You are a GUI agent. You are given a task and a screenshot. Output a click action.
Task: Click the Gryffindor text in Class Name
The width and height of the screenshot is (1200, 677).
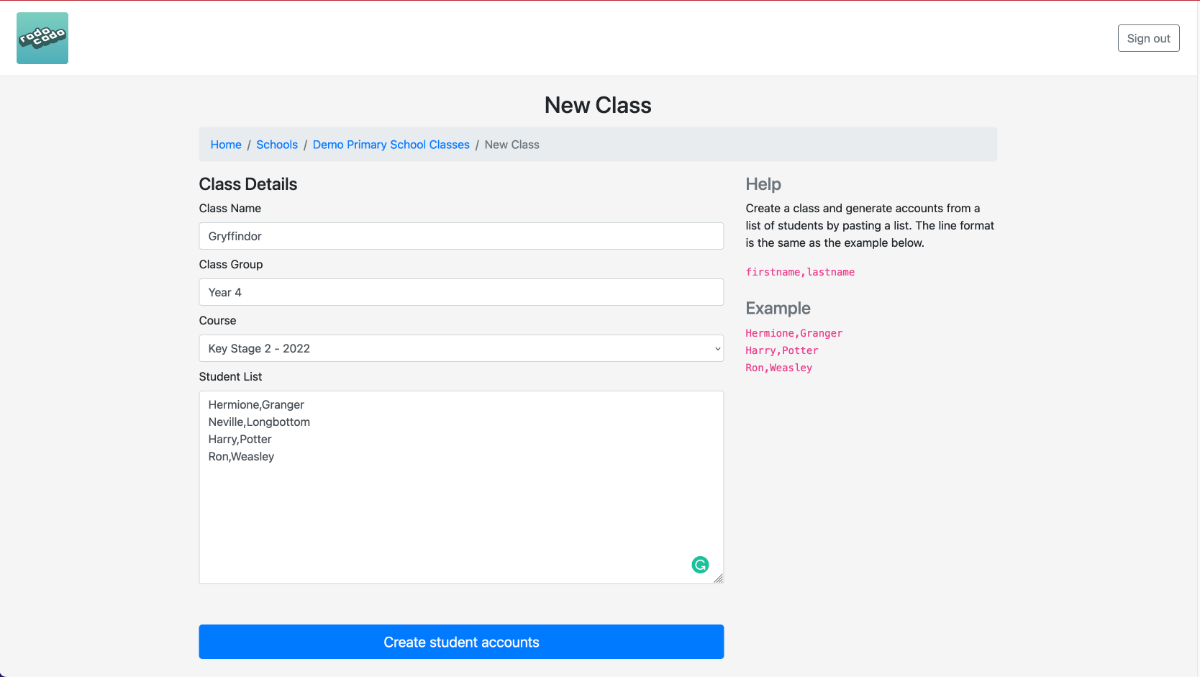point(233,236)
